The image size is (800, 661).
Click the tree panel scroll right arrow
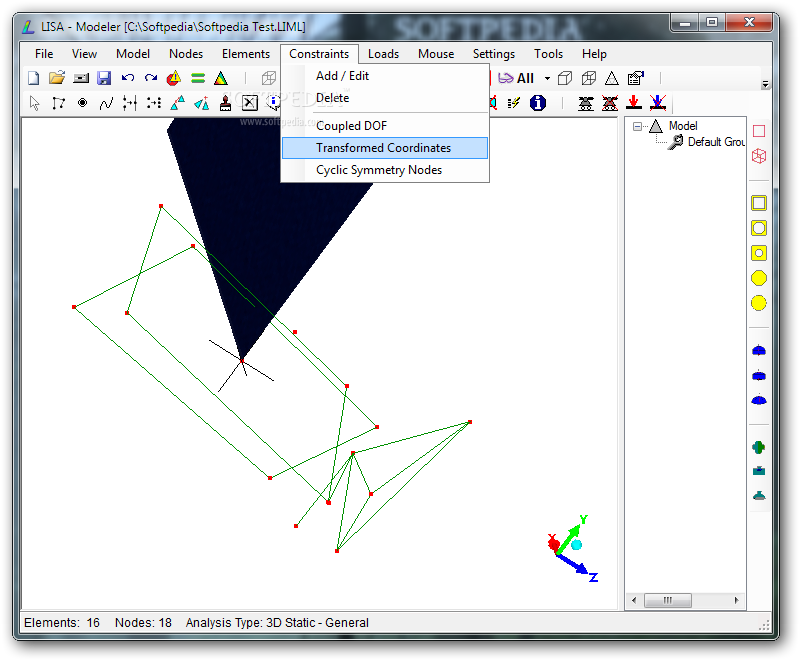tap(736, 600)
